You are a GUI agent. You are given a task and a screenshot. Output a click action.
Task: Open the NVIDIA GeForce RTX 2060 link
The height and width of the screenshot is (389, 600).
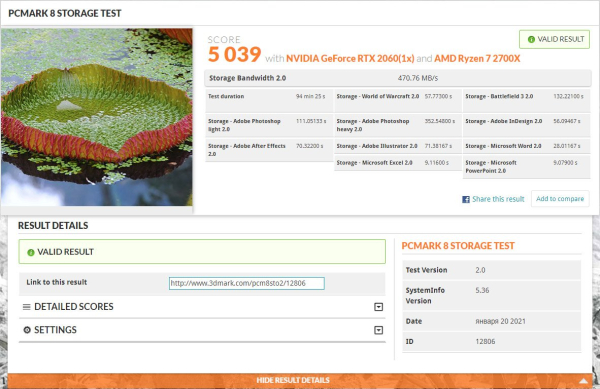click(350, 59)
